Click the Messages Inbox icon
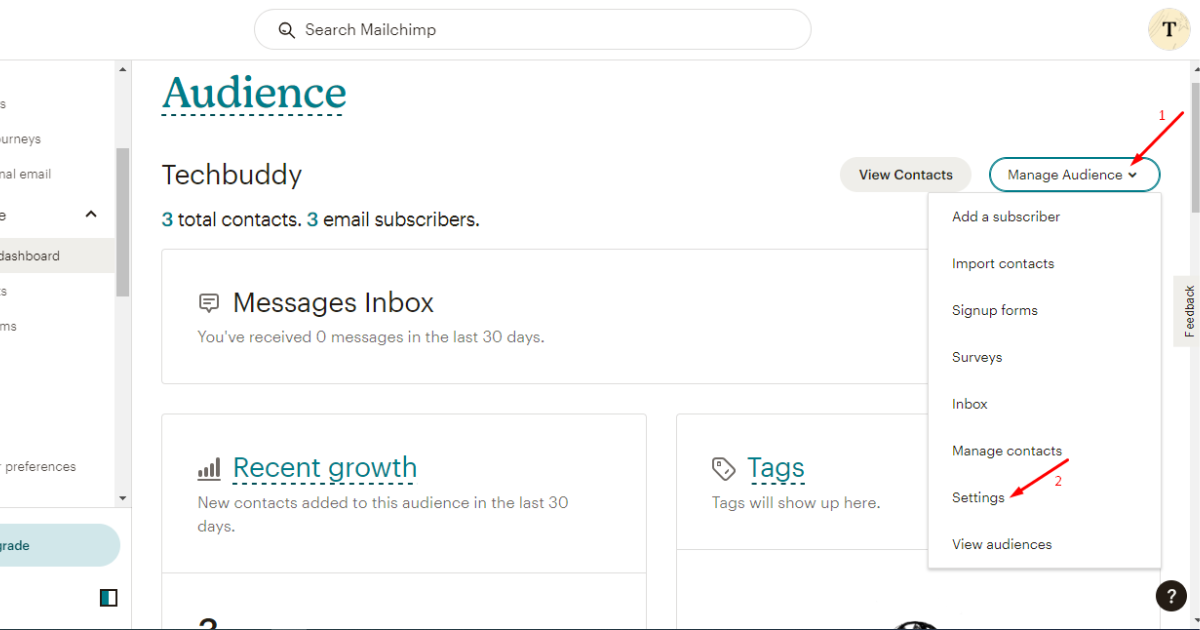Image resolution: width=1200 pixels, height=630 pixels. tap(209, 302)
